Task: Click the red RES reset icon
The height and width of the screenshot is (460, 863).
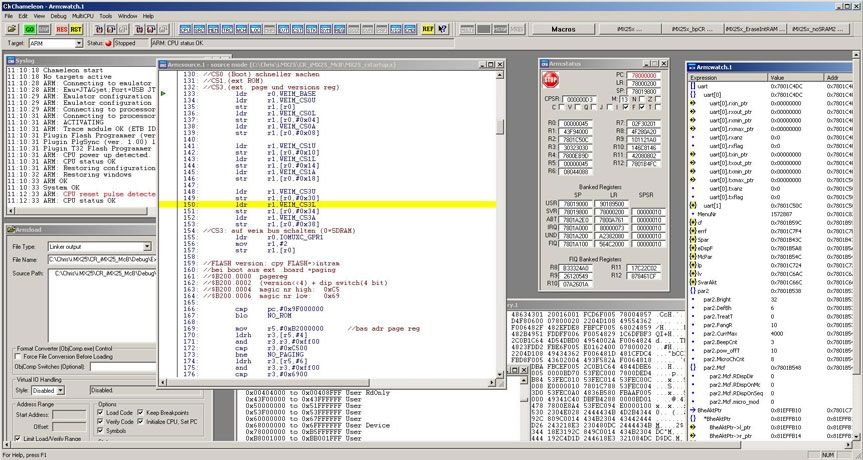Action: click(61, 29)
